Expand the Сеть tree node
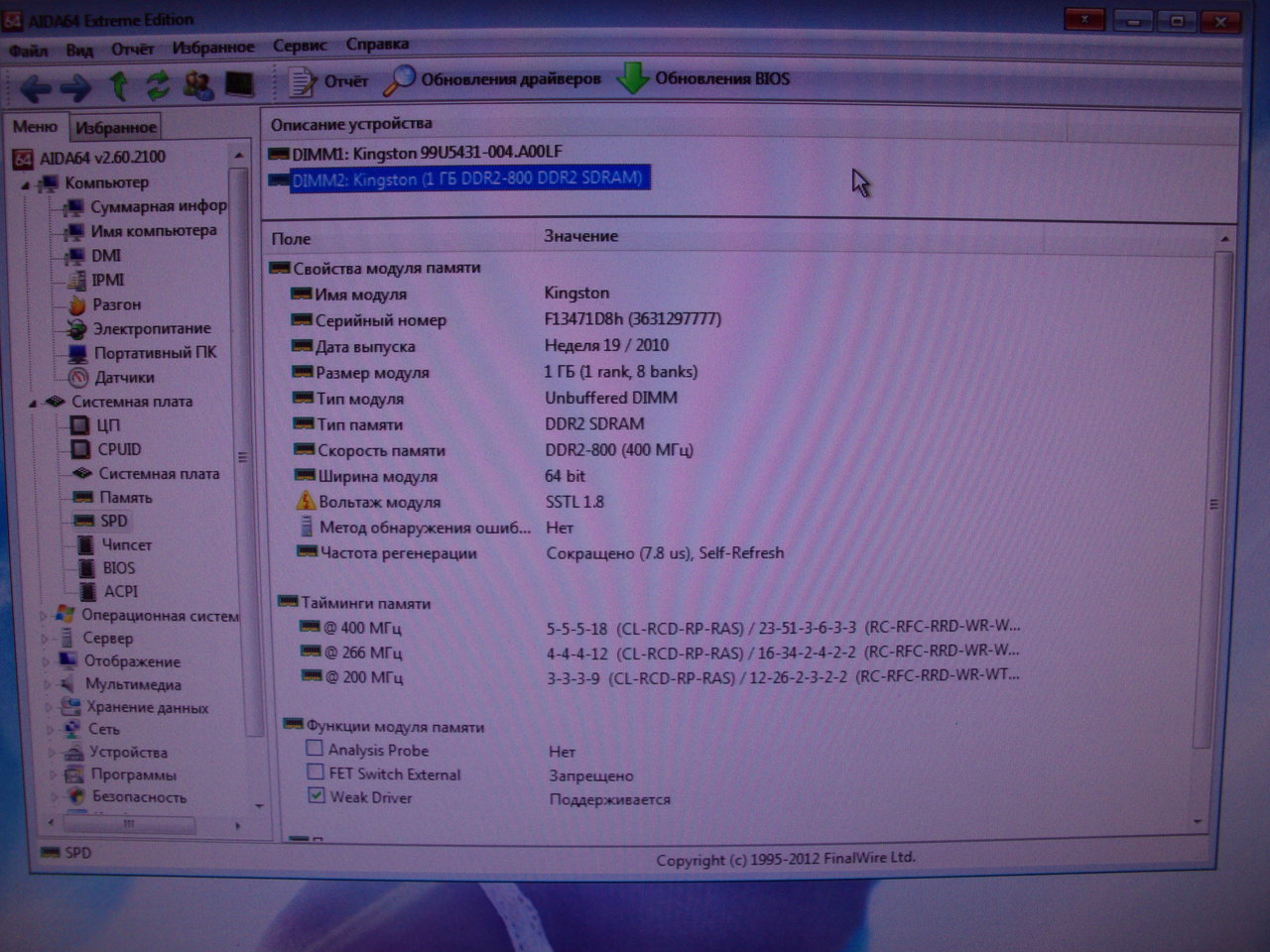 point(50,730)
